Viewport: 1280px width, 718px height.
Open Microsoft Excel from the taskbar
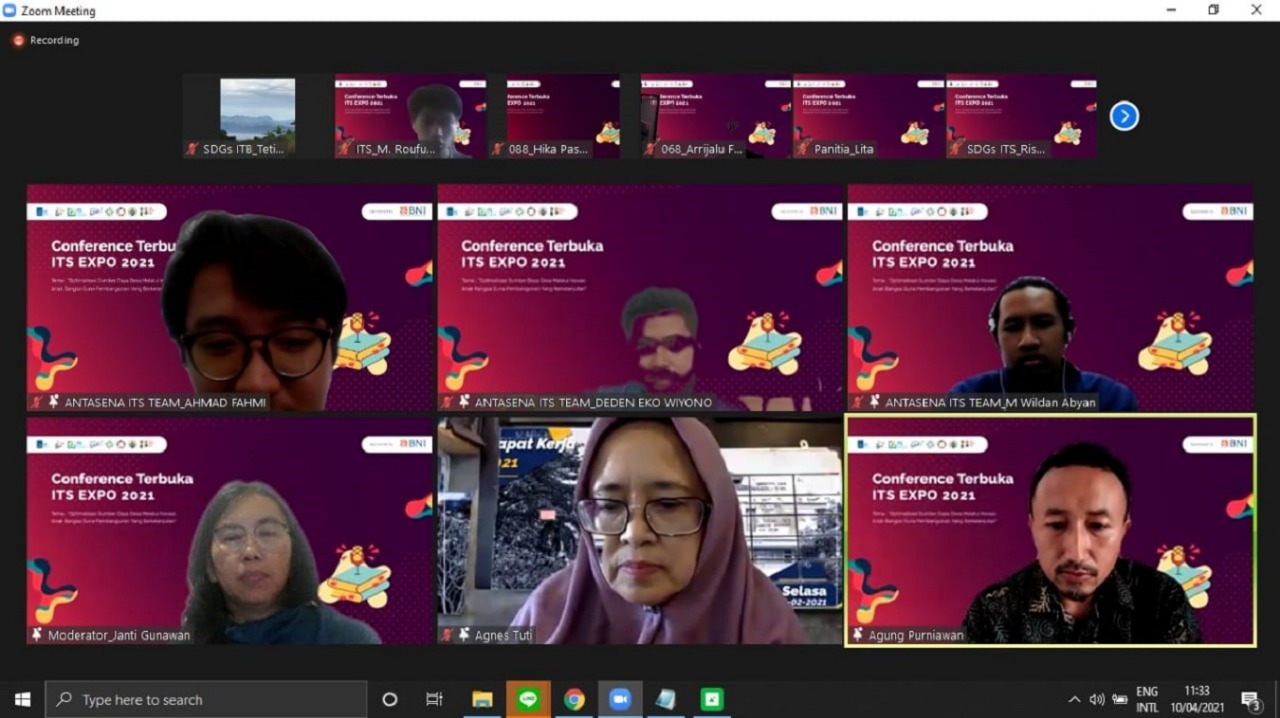[710, 699]
